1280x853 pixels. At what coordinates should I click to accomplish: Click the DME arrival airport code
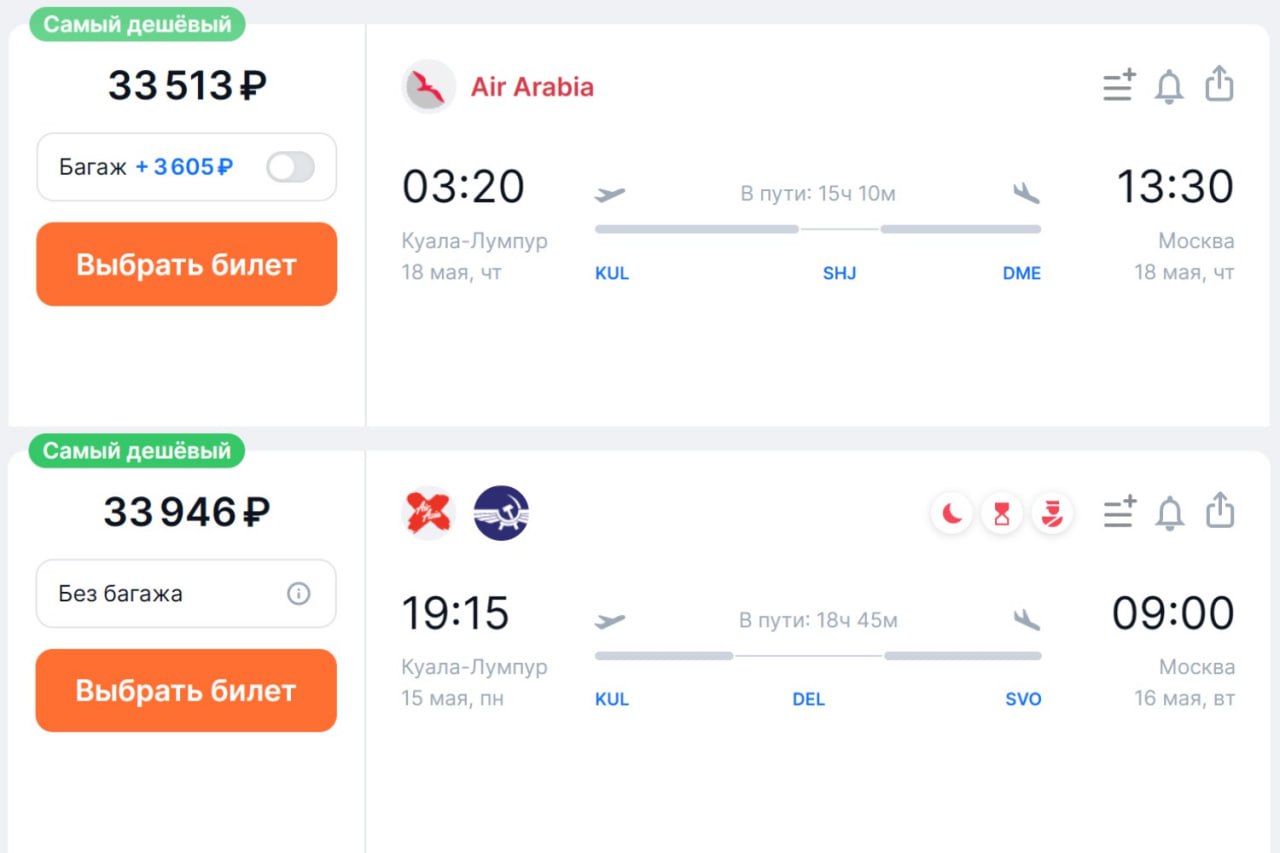pos(1021,274)
